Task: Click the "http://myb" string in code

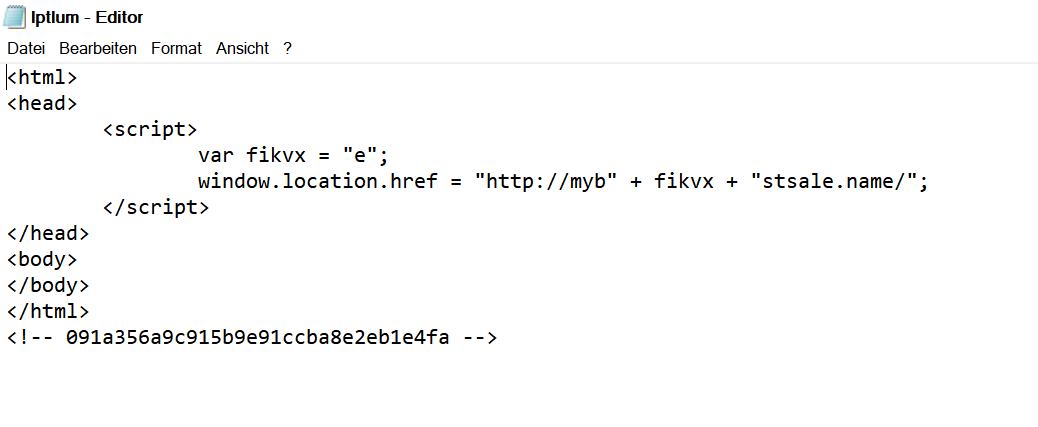Action: point(546,181)
